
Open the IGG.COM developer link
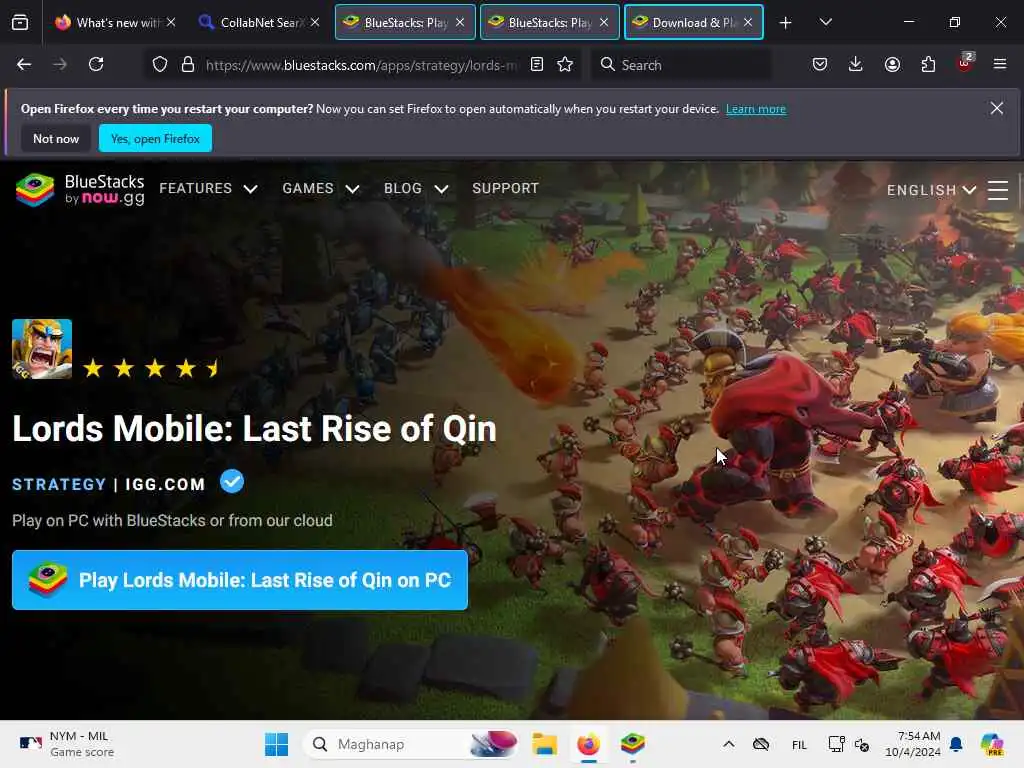[x=165, y=484]
